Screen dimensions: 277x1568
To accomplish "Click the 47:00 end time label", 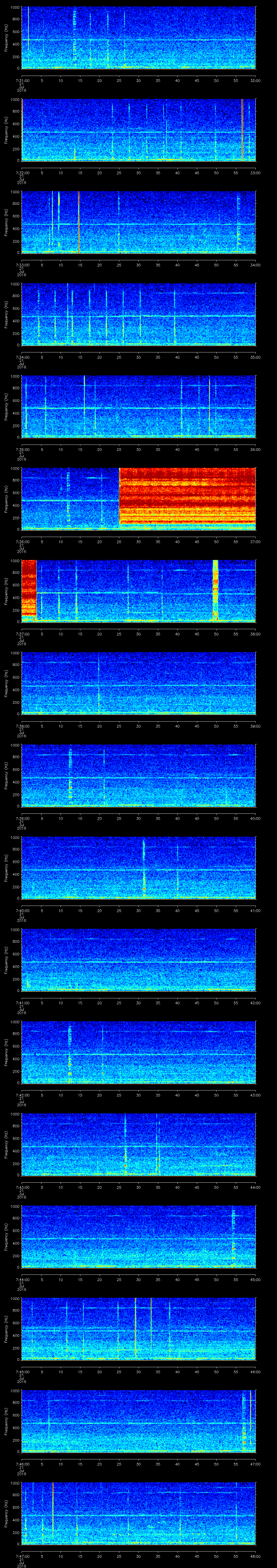I will click(x=255, y=1464).
